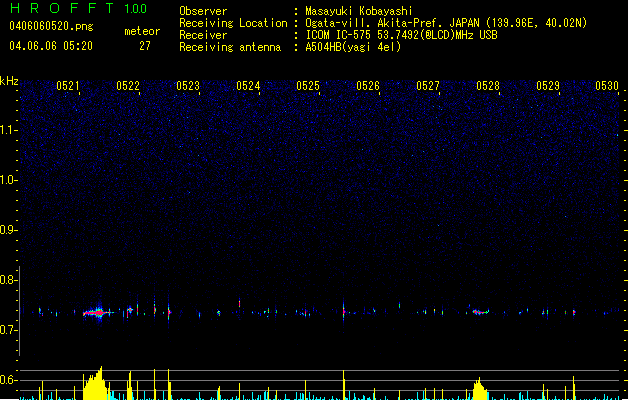The height and width of the screenshot is (400, 629).
Task: Click the 0530 time marker
Action: pos(607,86)
